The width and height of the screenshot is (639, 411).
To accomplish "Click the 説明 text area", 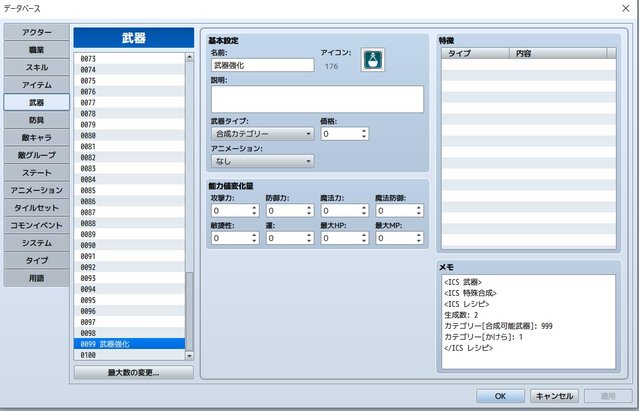I will [317, 99].
